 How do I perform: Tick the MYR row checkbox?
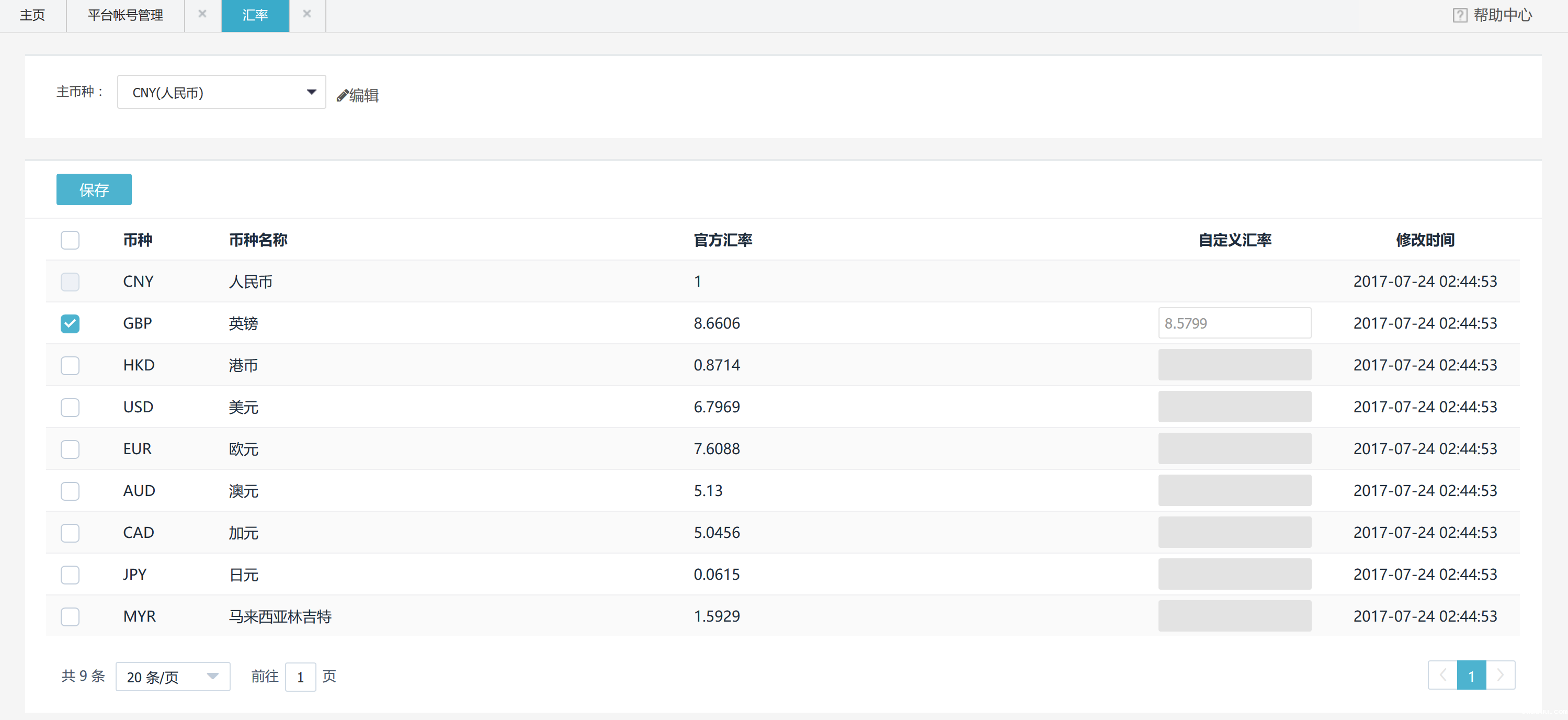click(70, 616)
